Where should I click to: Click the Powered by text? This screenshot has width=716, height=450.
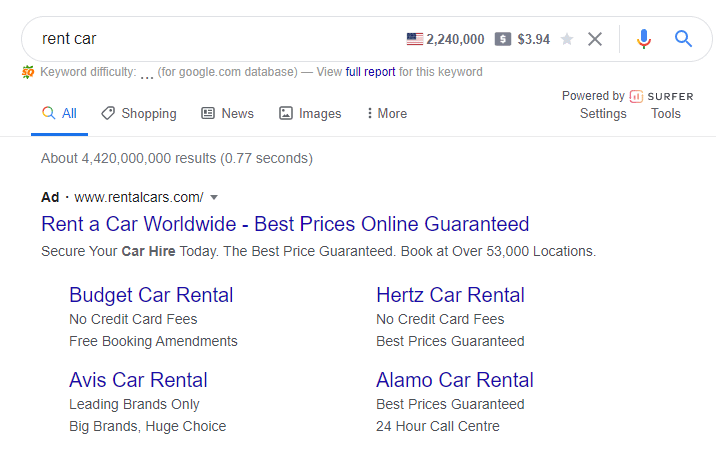[x=593, y=96]
